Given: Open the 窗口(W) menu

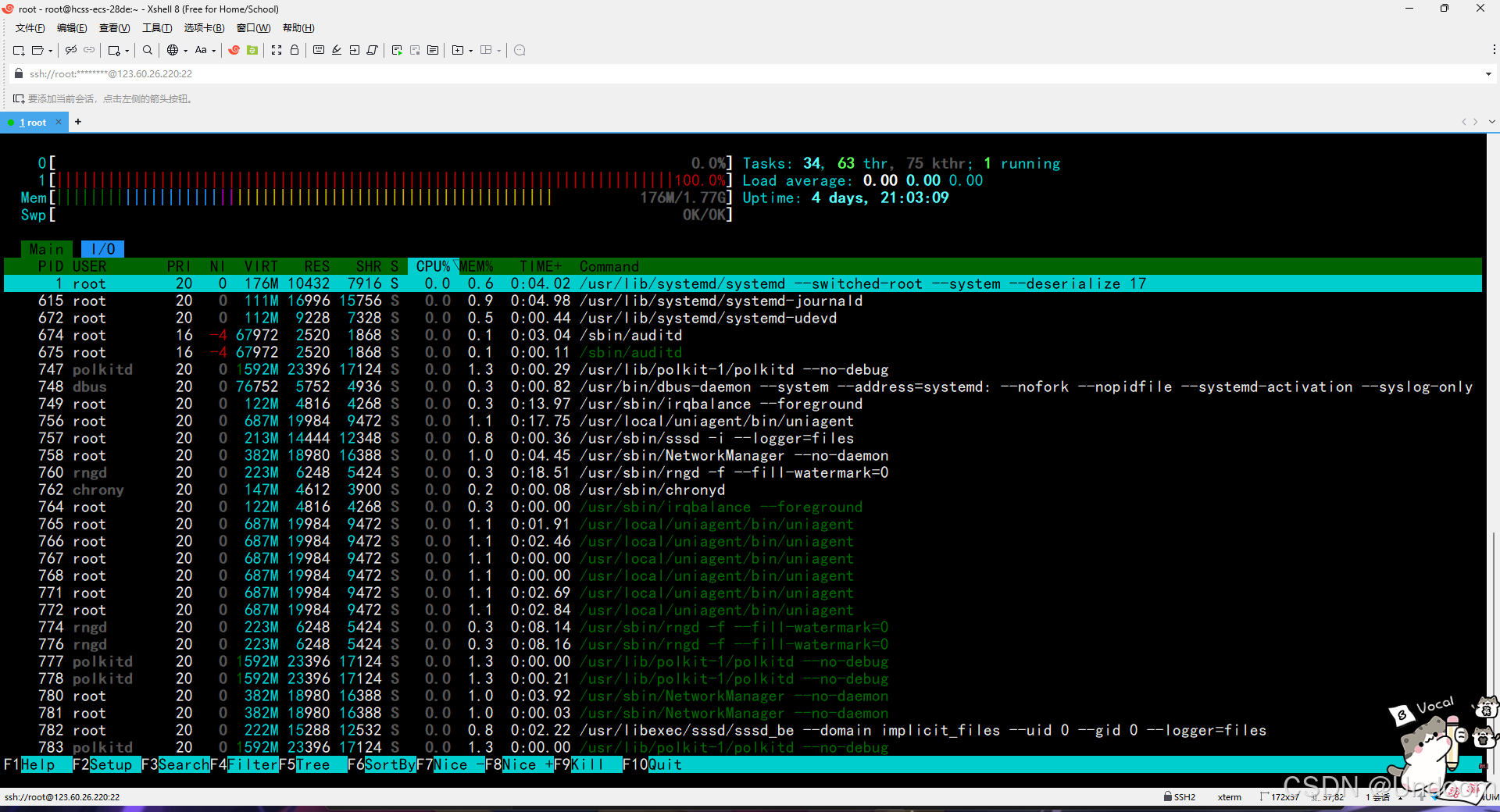Looking at the screenshot, I should coord(254,28).
